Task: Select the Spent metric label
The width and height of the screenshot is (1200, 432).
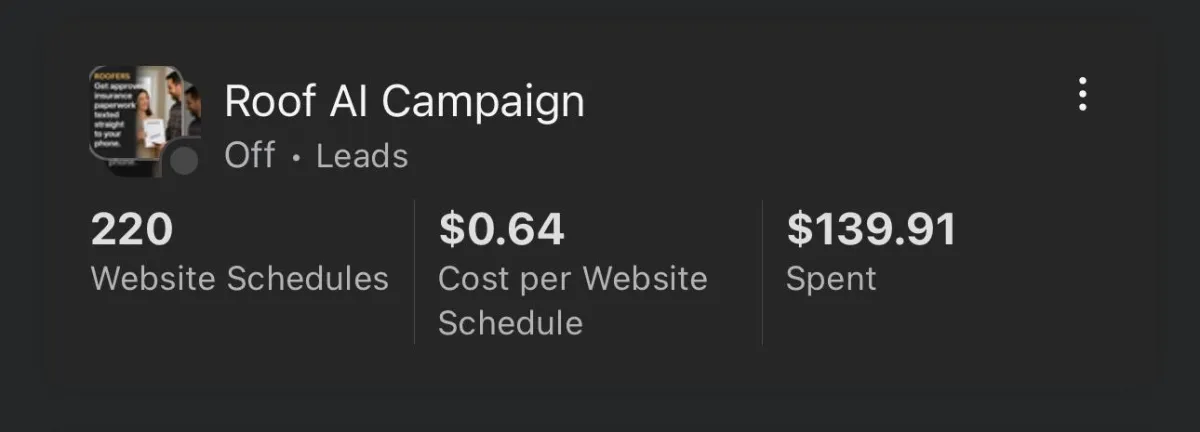Action: (831, 278)
